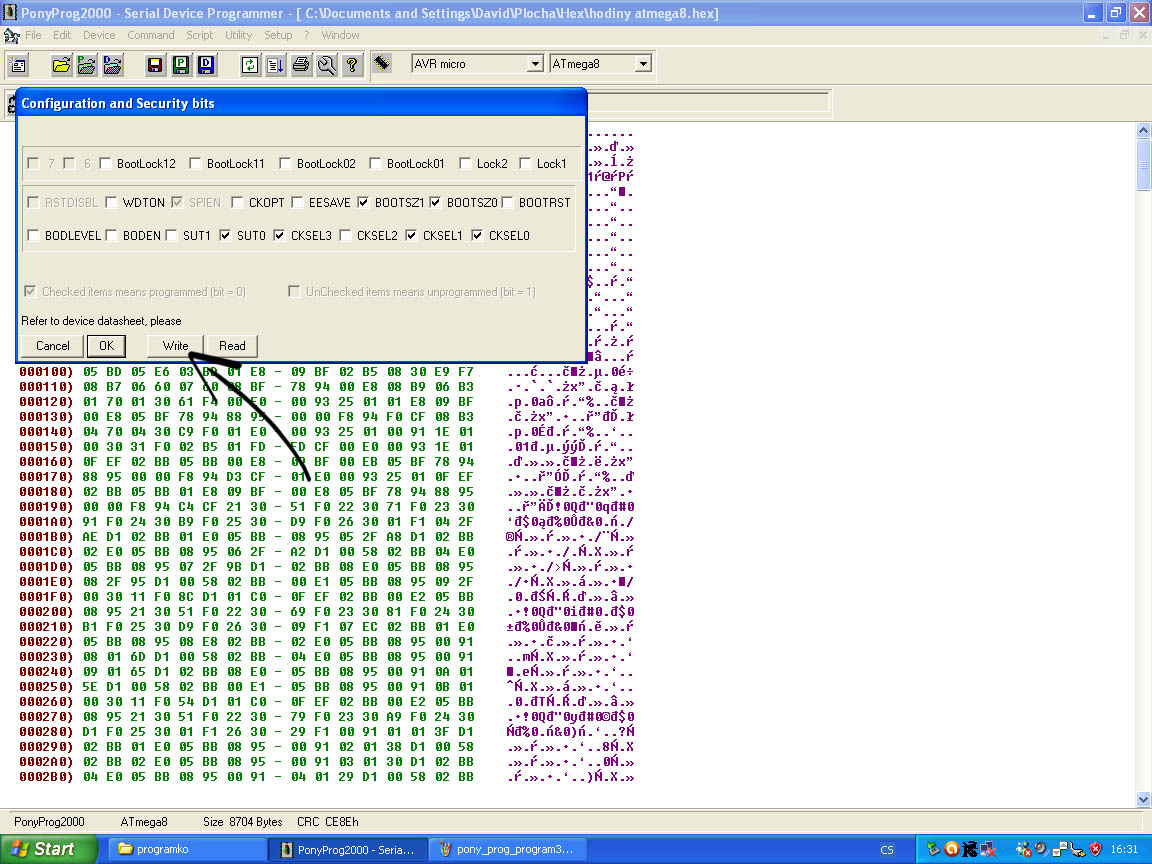Click the orange round tray icon
The width and height of the screenshot is (1152, 864).
tap(951, 849)
